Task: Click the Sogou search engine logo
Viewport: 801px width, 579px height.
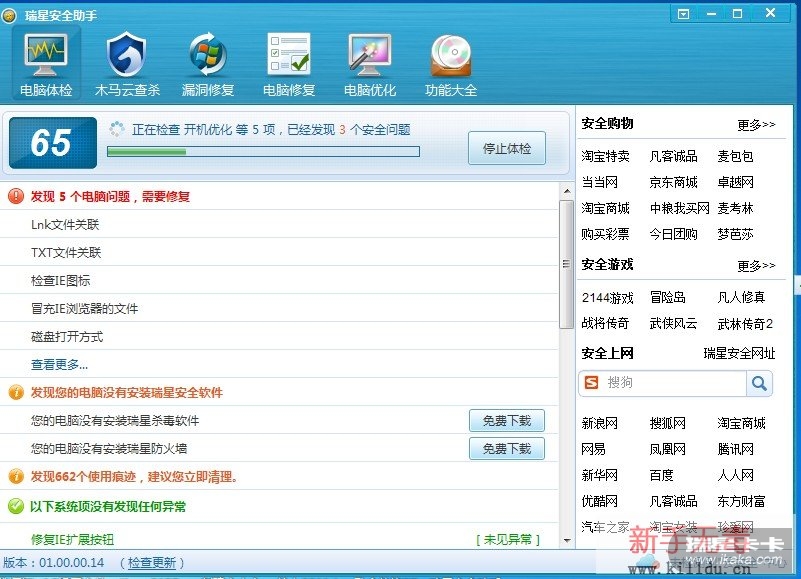Action: 592,383
